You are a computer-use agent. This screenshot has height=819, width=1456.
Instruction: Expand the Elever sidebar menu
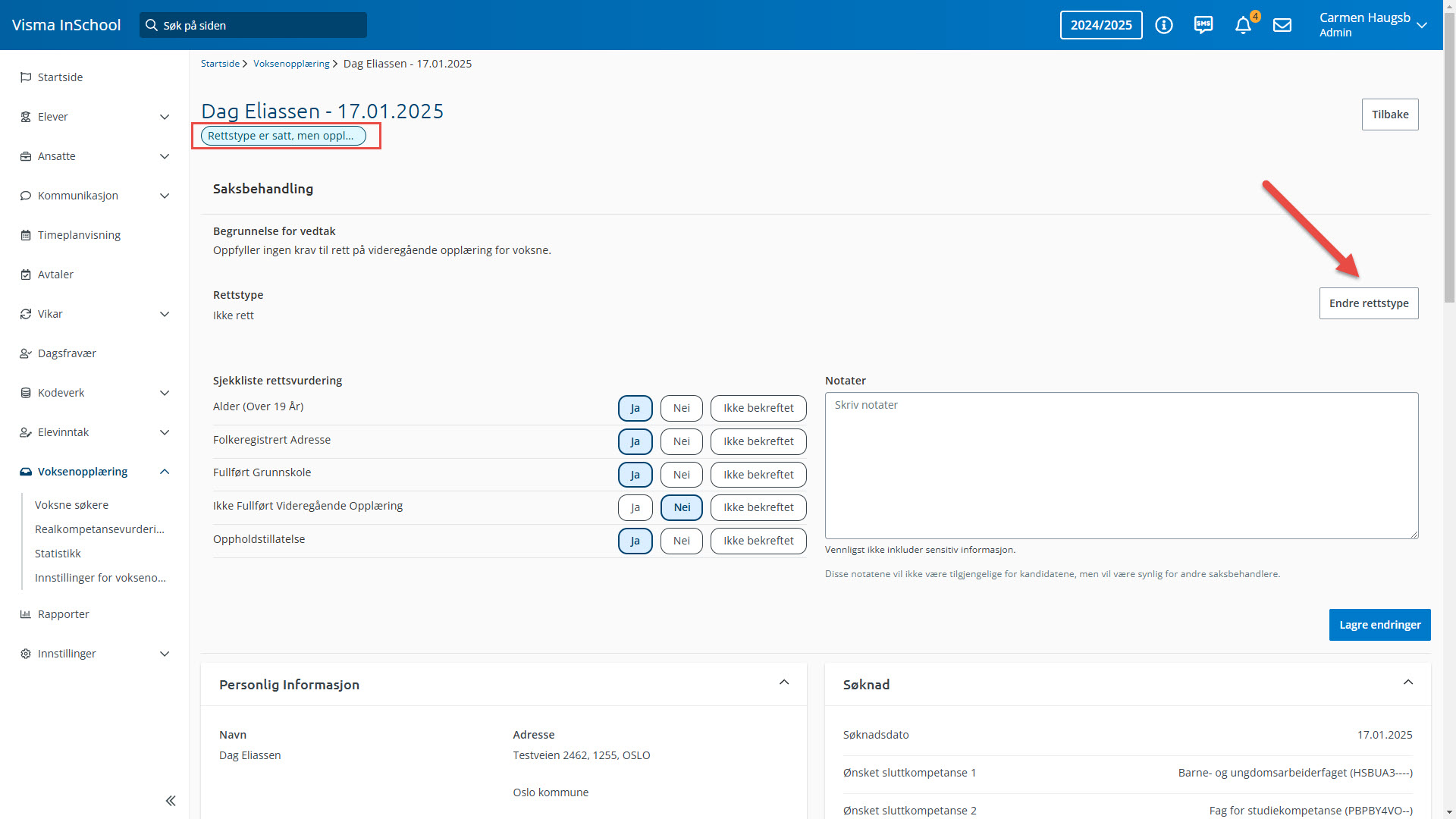coord(165,117)
